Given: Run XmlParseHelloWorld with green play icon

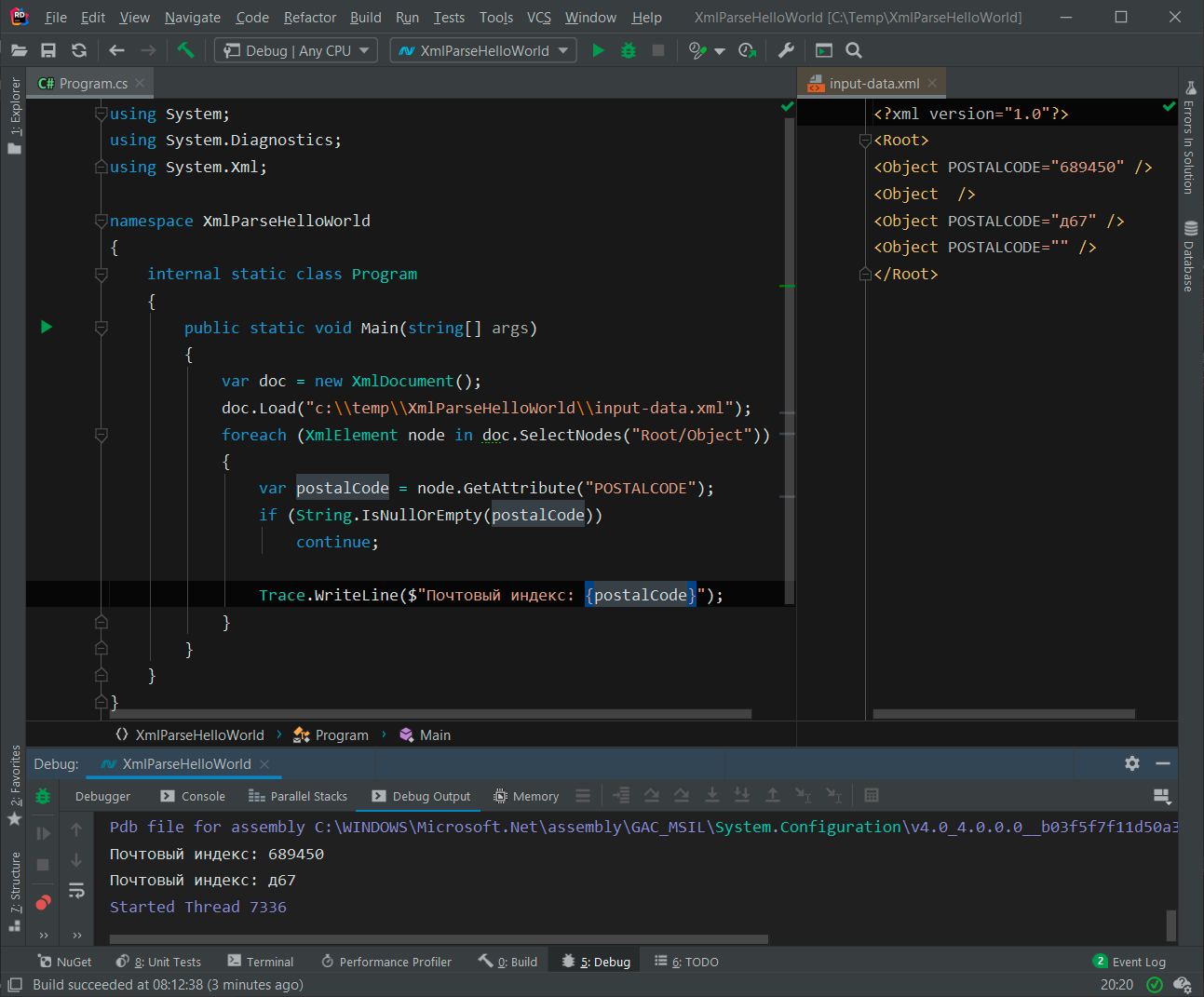Looking at the screenshot, I should [x=598, y=50].
